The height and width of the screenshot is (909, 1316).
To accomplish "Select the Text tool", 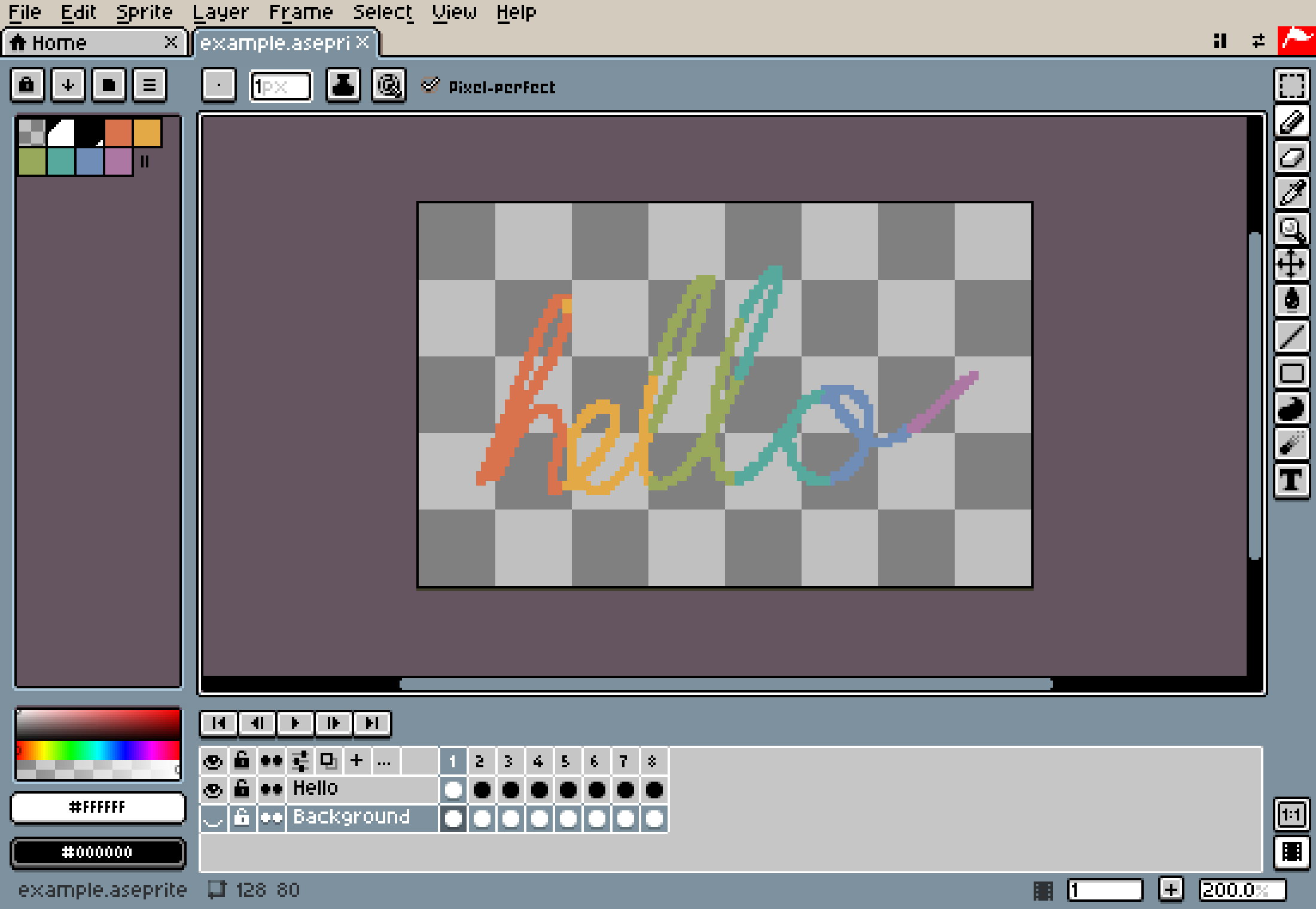I will (x=1291, y=481).
